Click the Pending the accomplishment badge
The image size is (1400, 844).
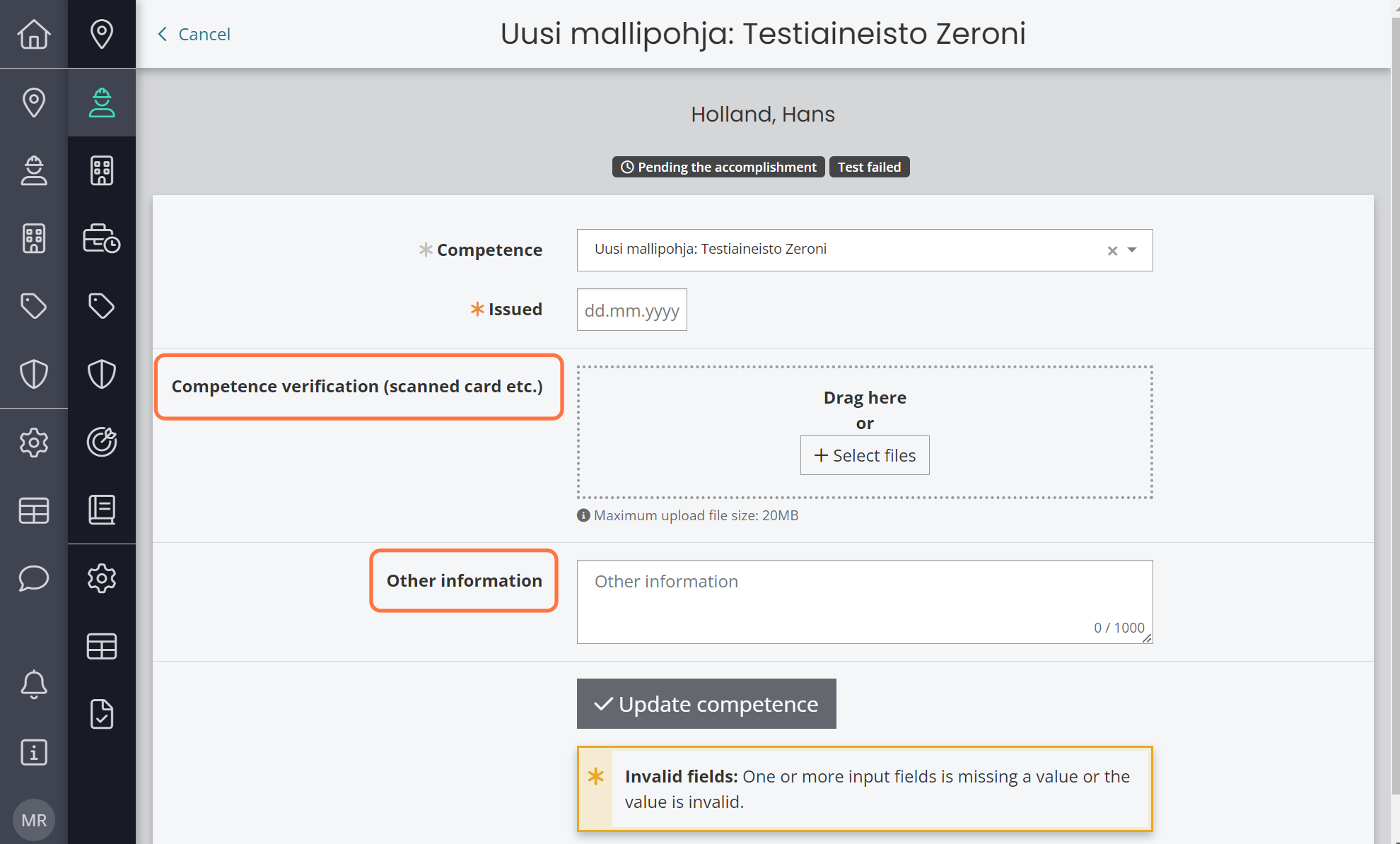[x=718, y=167]
